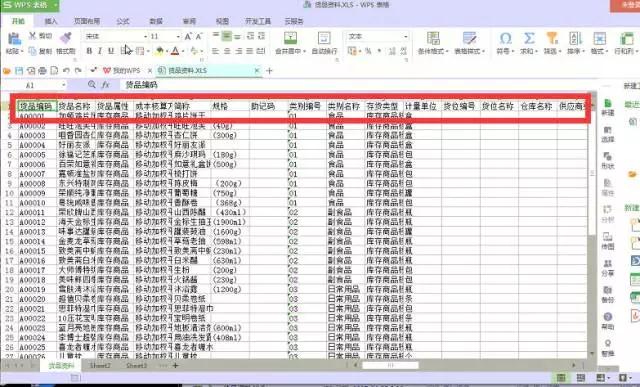
Task: Click the Auto Wrap text icon
Action: (324, 38)
